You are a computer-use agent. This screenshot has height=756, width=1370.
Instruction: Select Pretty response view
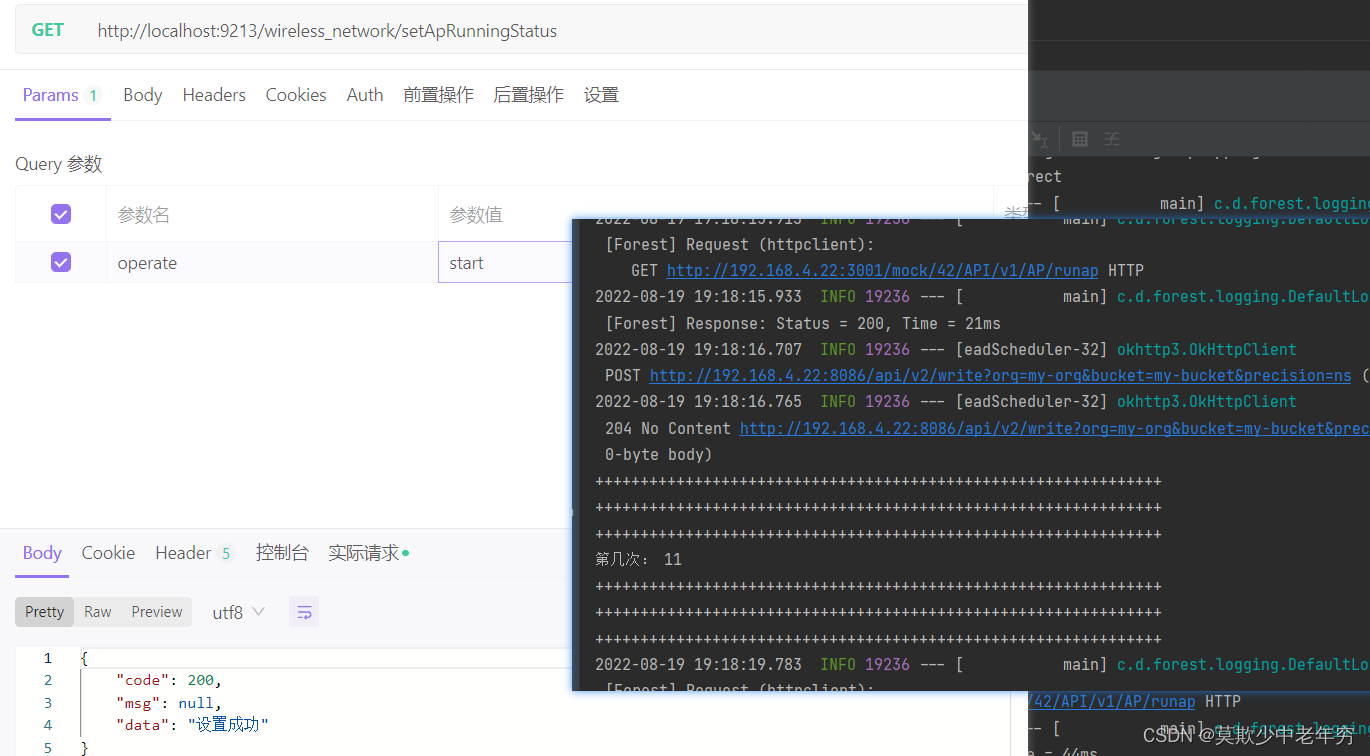(x=45, y=612)
